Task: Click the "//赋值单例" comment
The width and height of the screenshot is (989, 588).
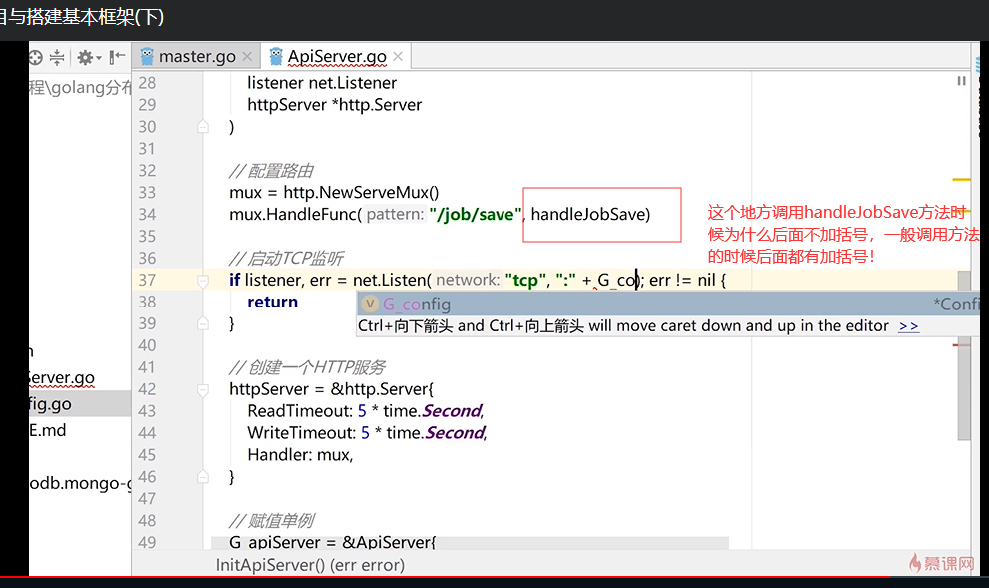Action: click(271, 520)
